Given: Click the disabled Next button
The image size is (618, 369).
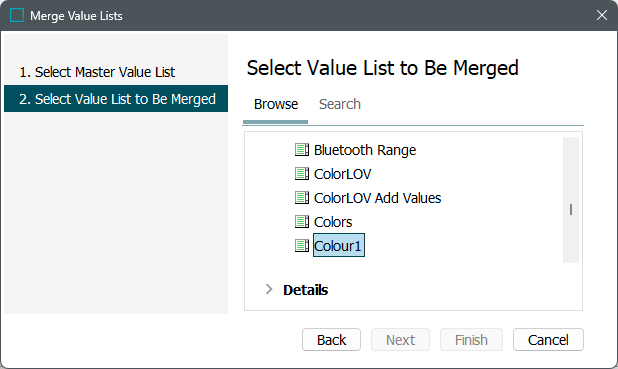Looking at the screenshot, I should (x=400, y=339).
